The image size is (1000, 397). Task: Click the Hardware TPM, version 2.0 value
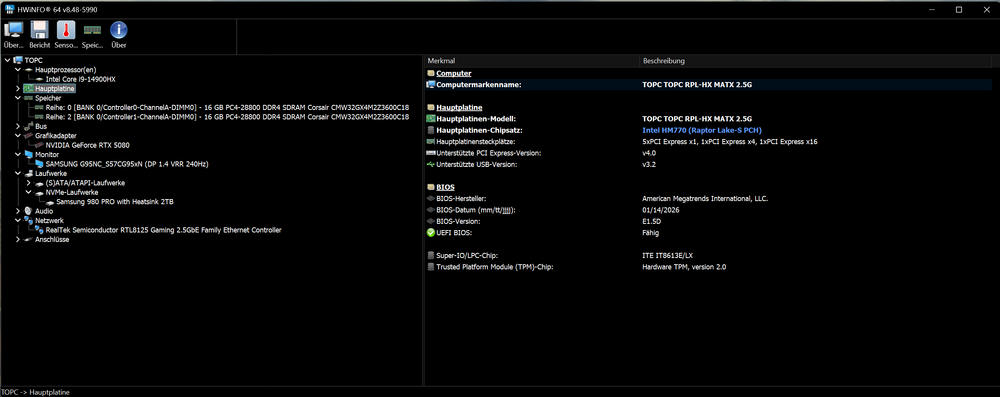coord(684,267)
